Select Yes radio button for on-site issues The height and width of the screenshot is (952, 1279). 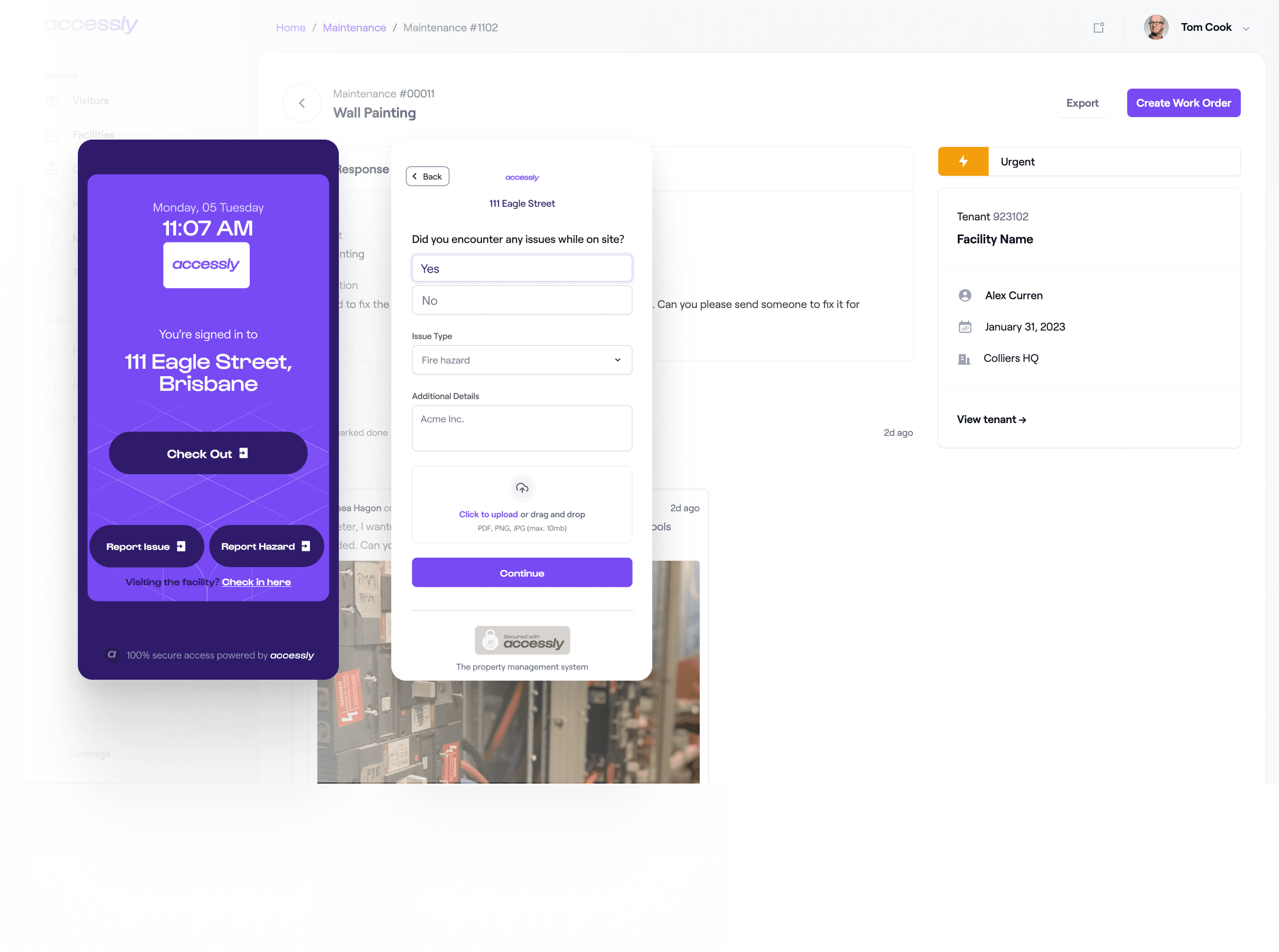click(x=522, y=268)
